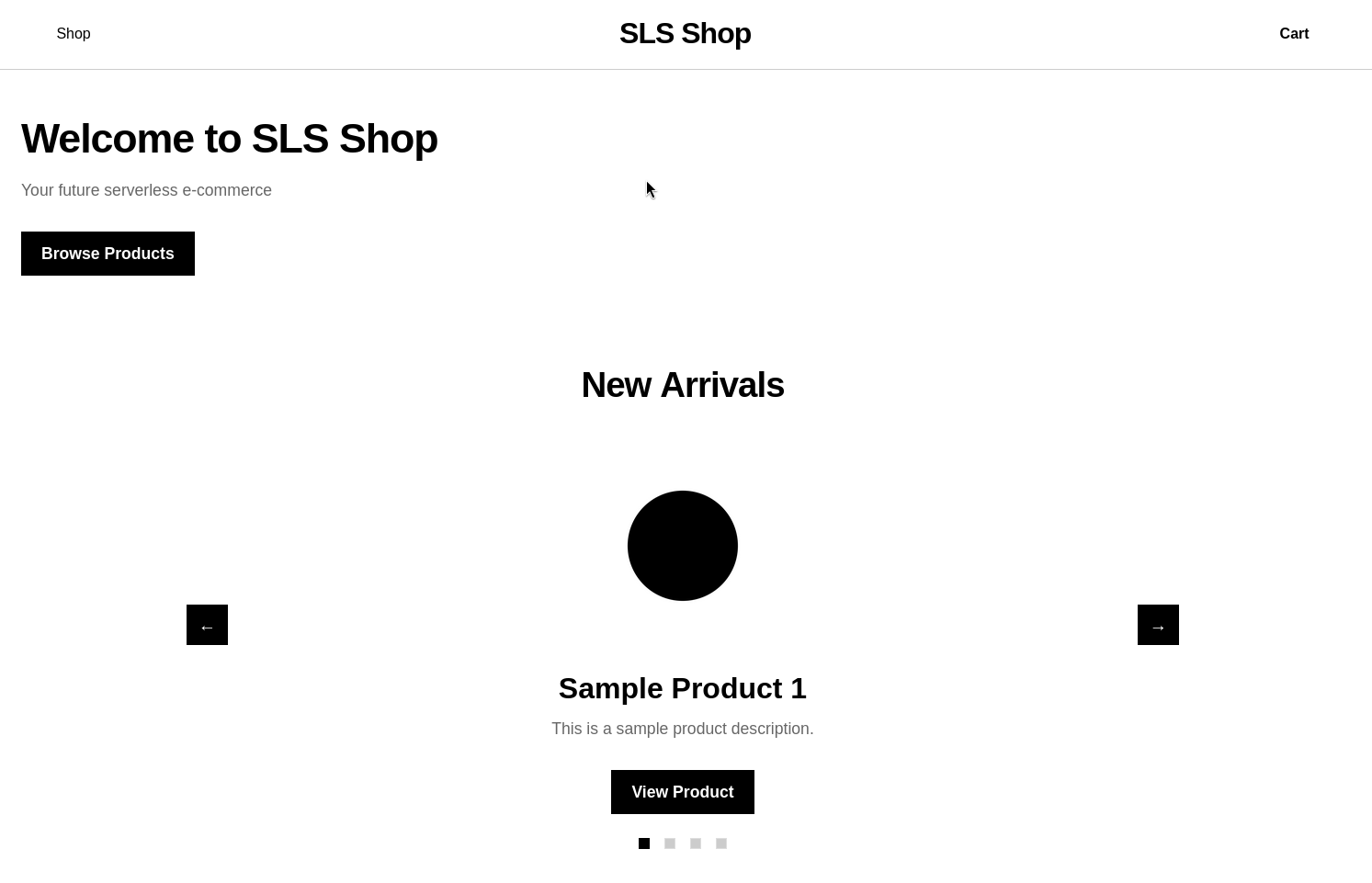The width and height of the screenshot is (1372, 883).
Task: Select the active first carousel indicator dot
Action: [644, 843]
